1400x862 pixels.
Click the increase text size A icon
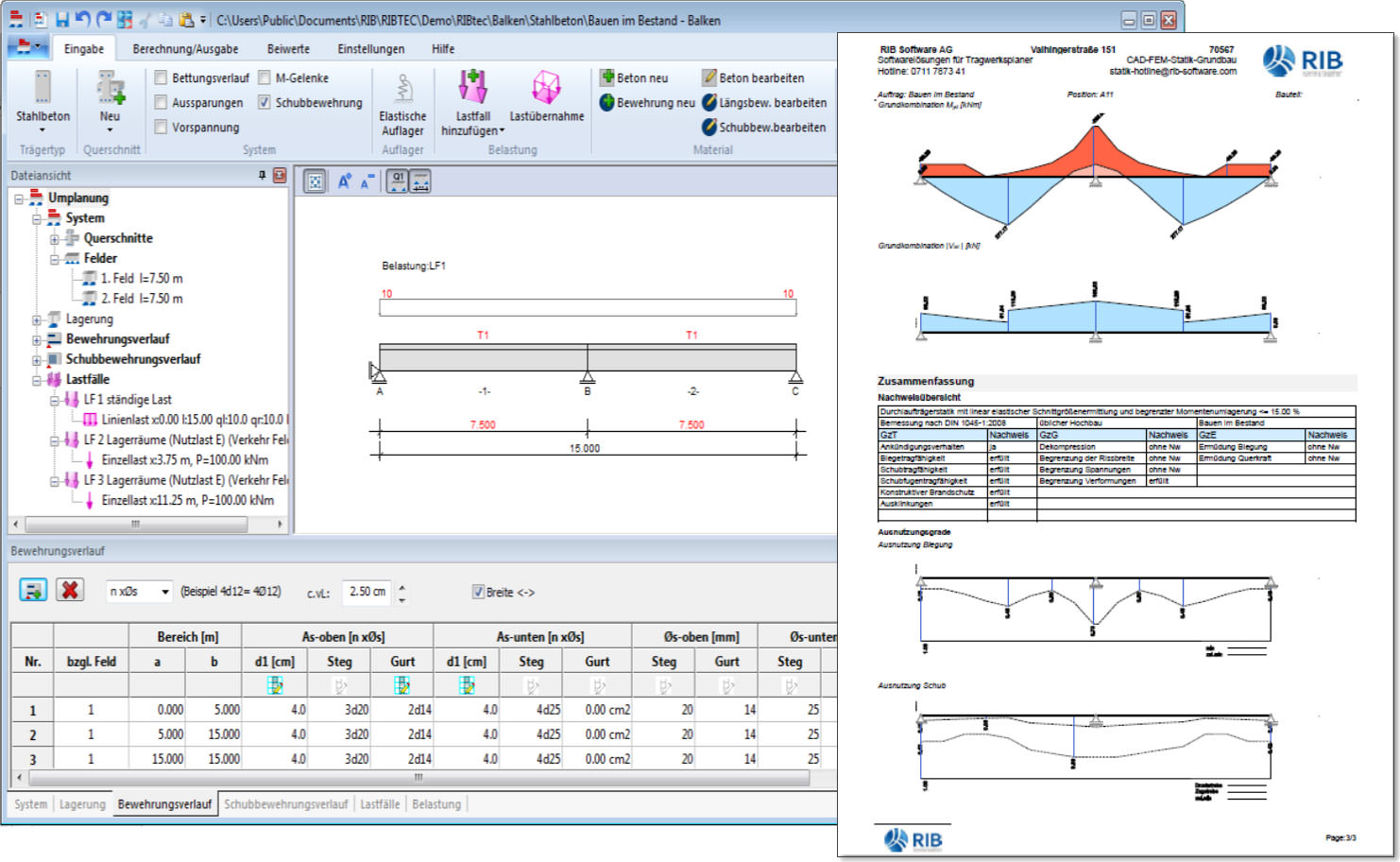tap(344, 181)
